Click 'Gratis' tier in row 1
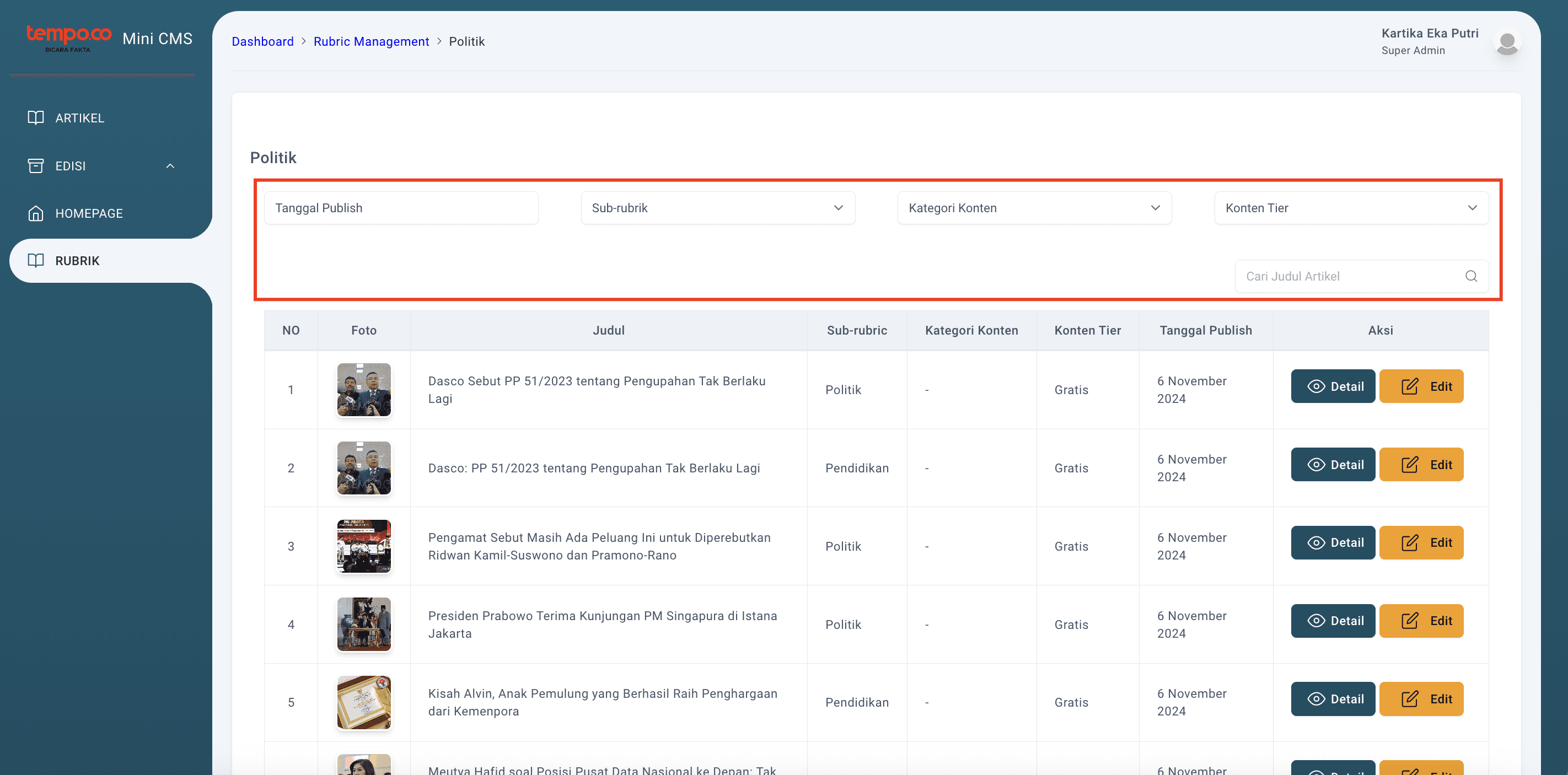This screenshot has width=1568, height=775. tap(1071, 390)
